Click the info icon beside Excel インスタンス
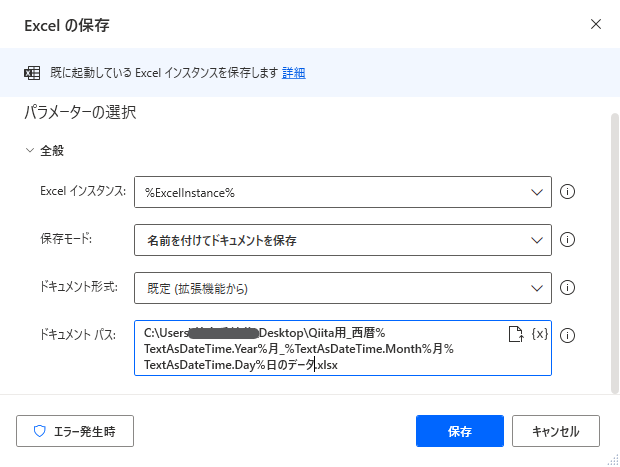620x467 pixels. click(567, 192)
